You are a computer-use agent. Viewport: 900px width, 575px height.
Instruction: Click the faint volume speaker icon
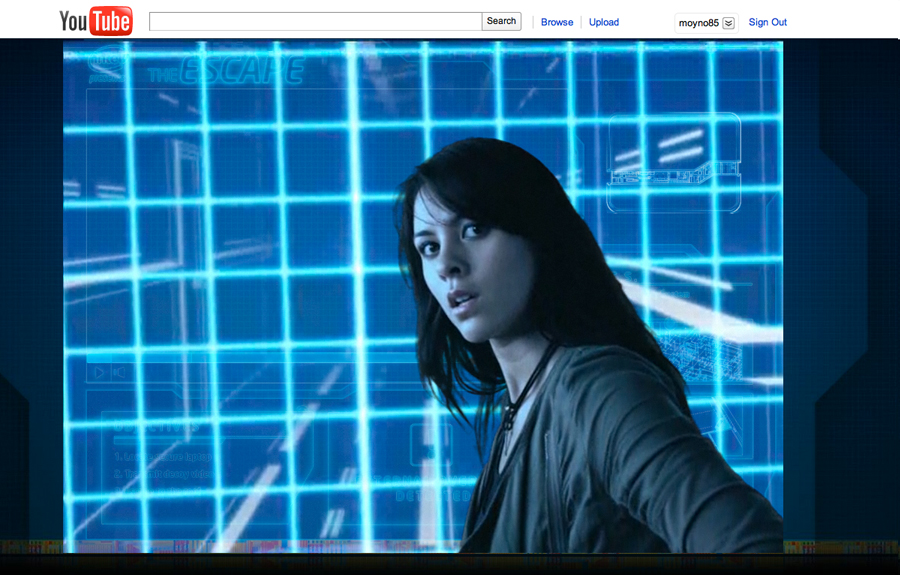119,373
